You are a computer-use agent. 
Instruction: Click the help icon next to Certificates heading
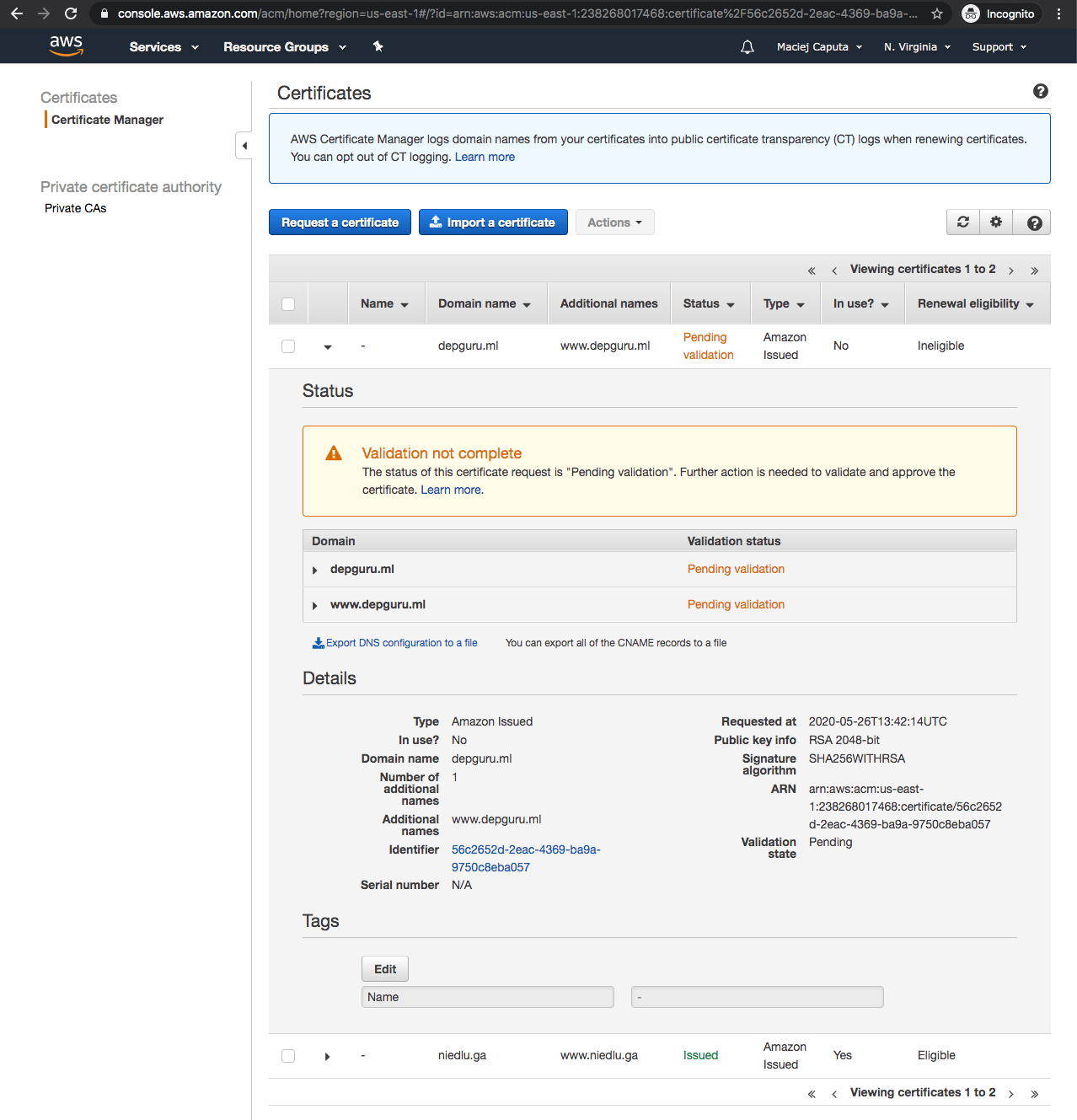[x=1041, y=91]
